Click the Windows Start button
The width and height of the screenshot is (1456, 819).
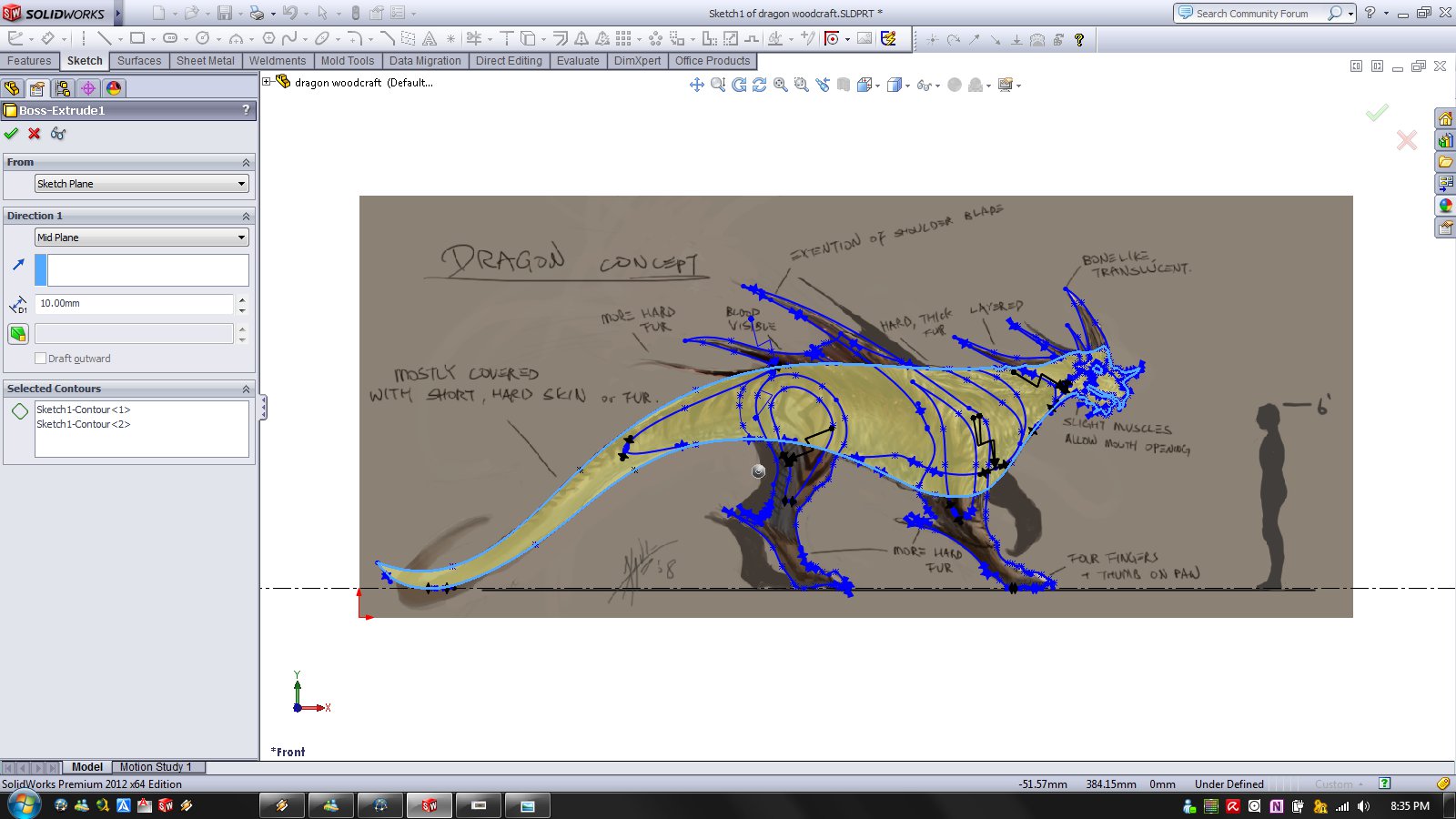[x=23, y=805]
